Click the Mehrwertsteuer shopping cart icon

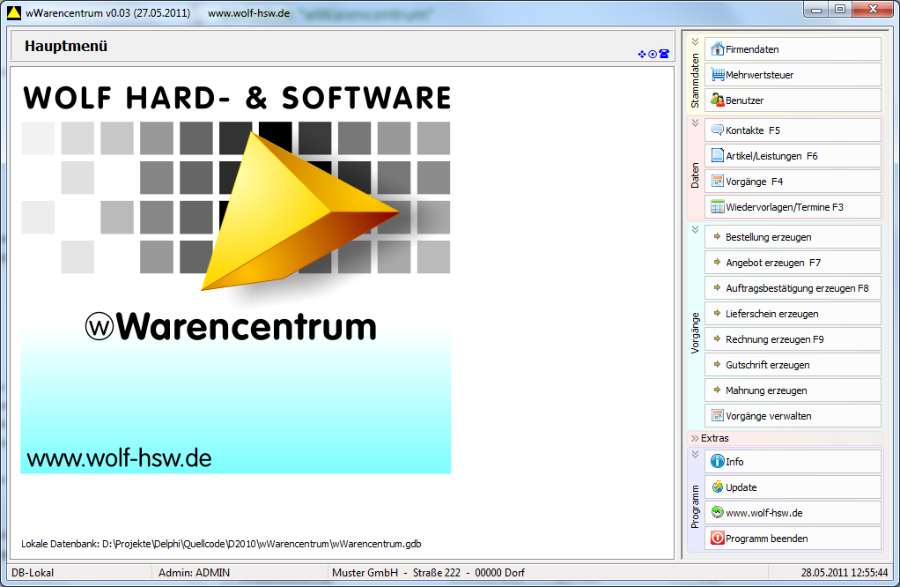[717, 75]
